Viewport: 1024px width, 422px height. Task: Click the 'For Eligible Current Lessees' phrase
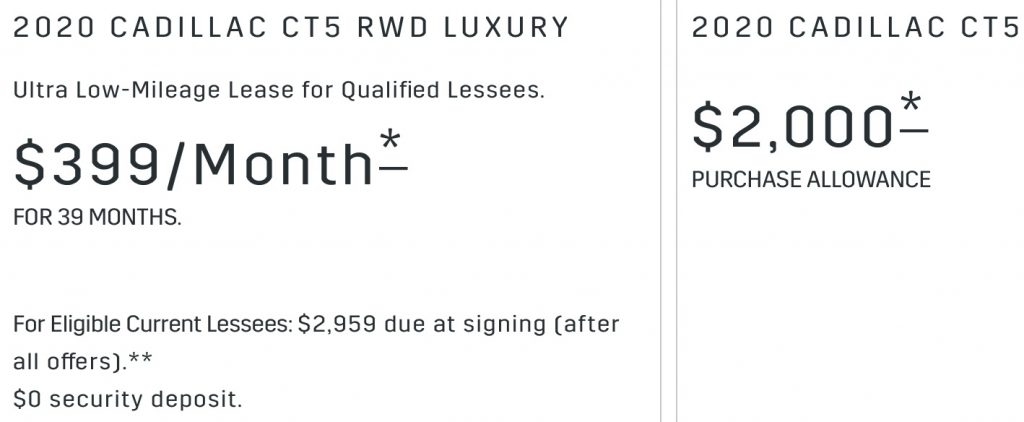click(x=153, y=324)
